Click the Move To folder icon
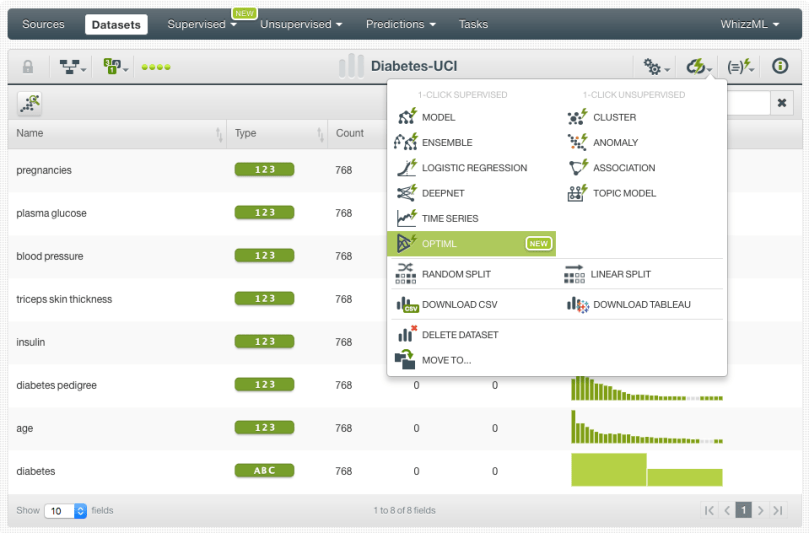809x533 pixels. 405,359
